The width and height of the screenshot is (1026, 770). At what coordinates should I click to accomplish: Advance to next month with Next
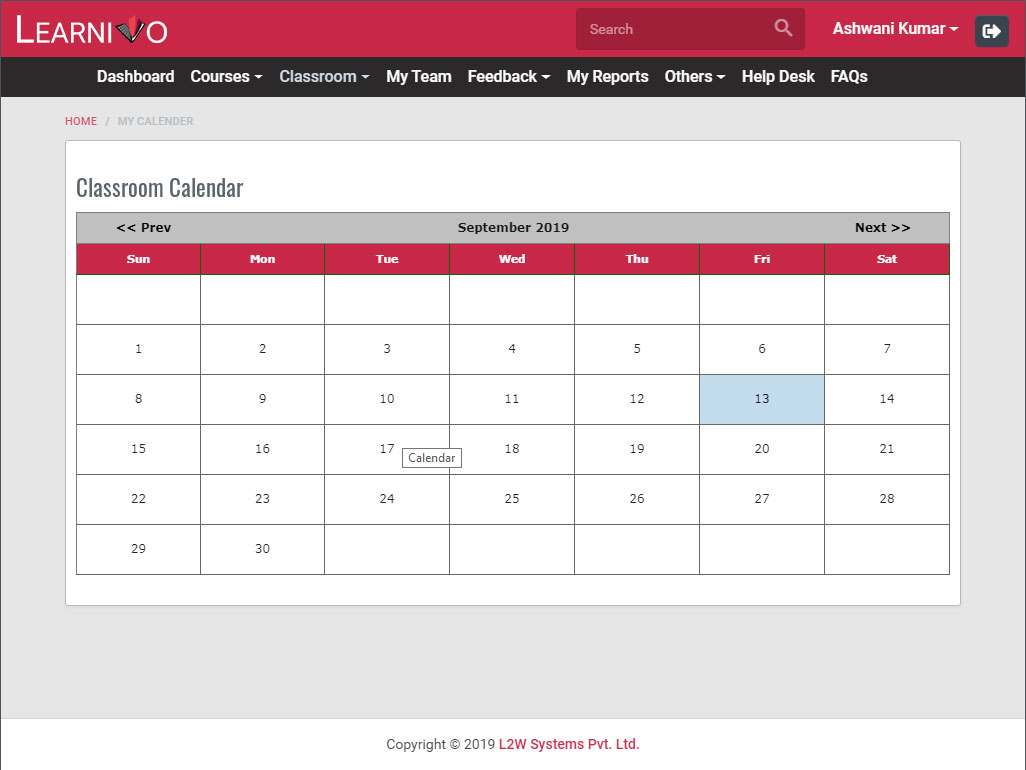tap(882, 228)
